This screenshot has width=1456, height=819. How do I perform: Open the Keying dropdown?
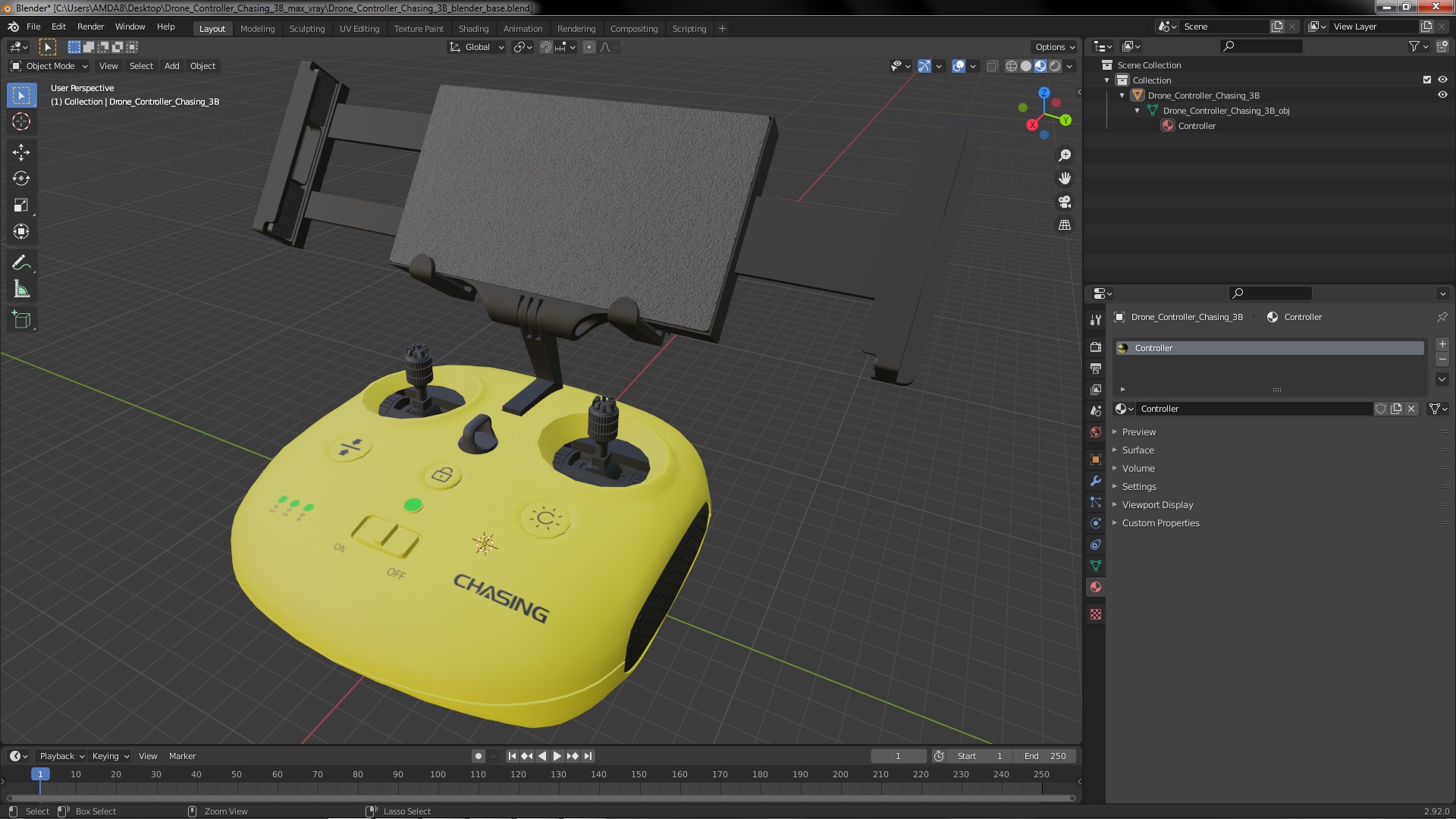click(111, 756)
